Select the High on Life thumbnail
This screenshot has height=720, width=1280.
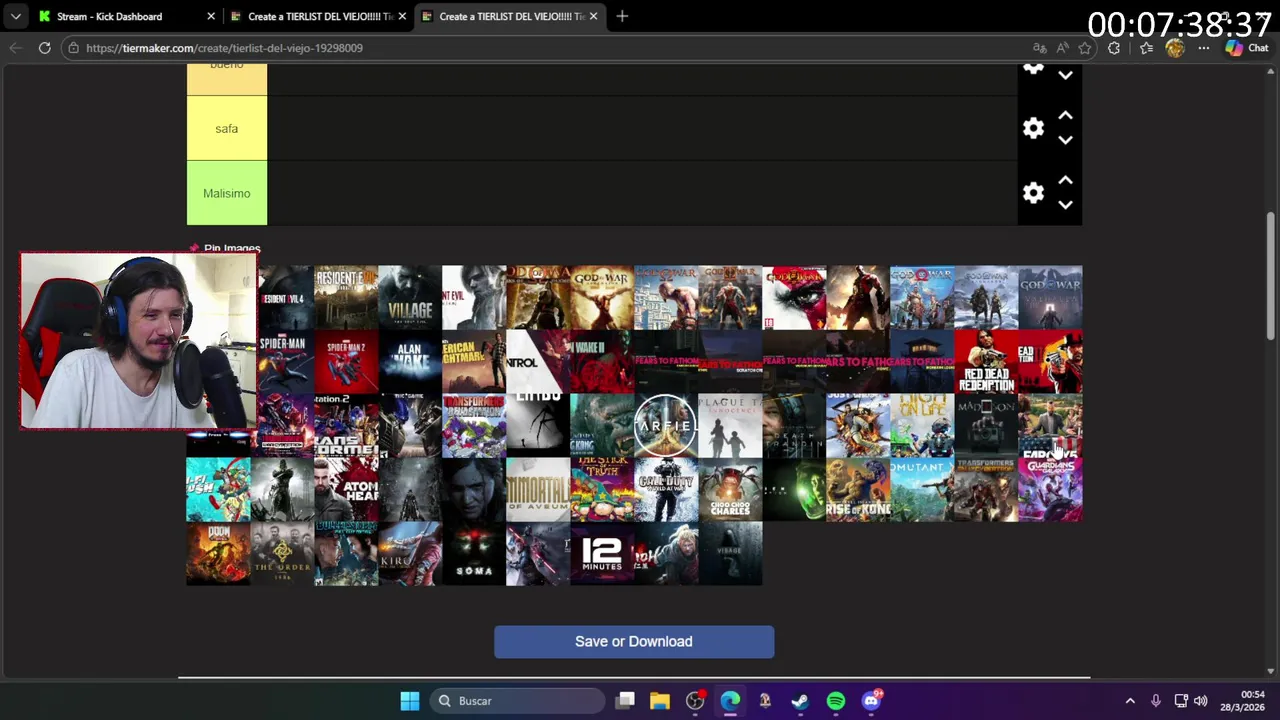pyautogui.click(x=922, y=425)
